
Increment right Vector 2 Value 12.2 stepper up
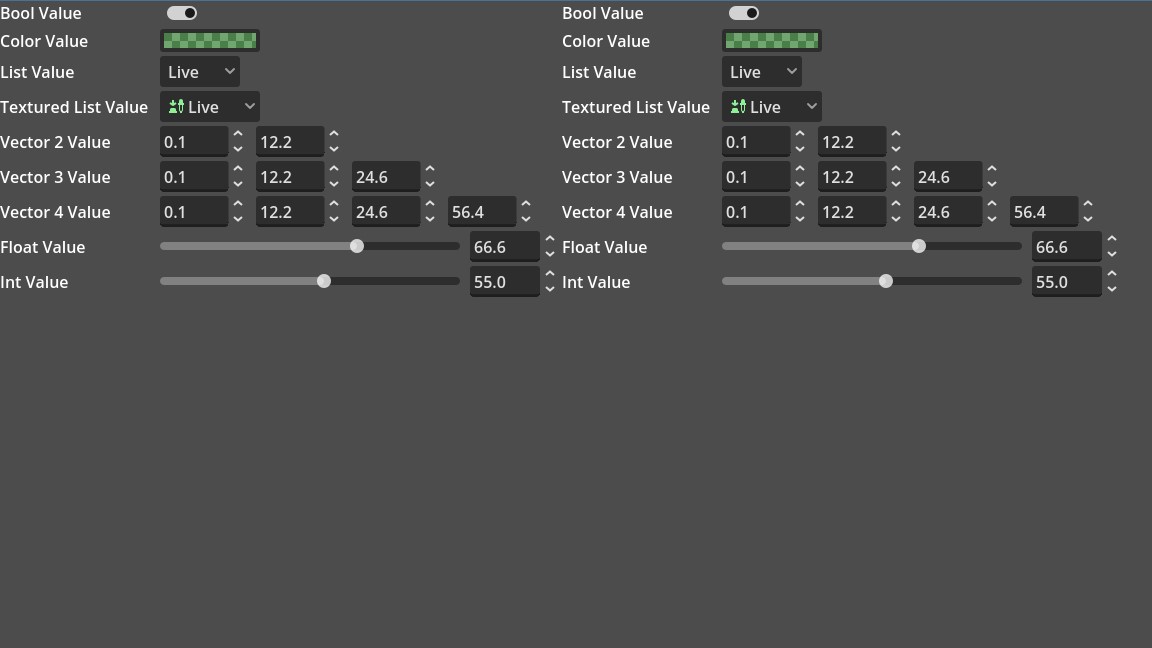[x=896, y=134]
